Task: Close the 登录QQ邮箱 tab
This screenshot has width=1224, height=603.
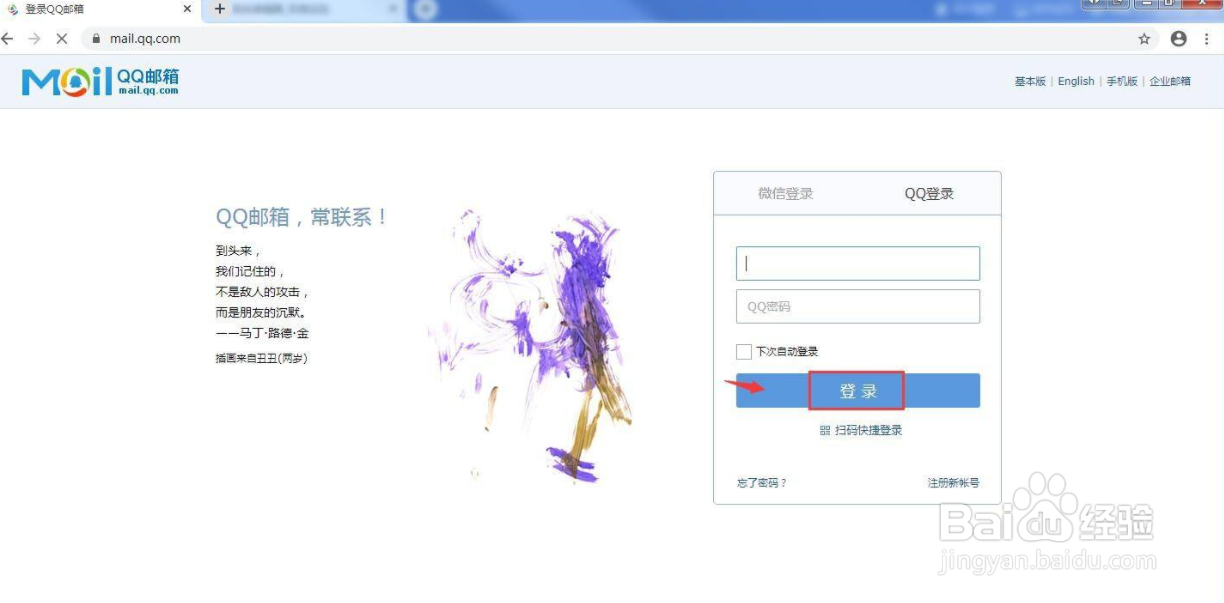Action: pyautogui.click(x=187, y=9)
